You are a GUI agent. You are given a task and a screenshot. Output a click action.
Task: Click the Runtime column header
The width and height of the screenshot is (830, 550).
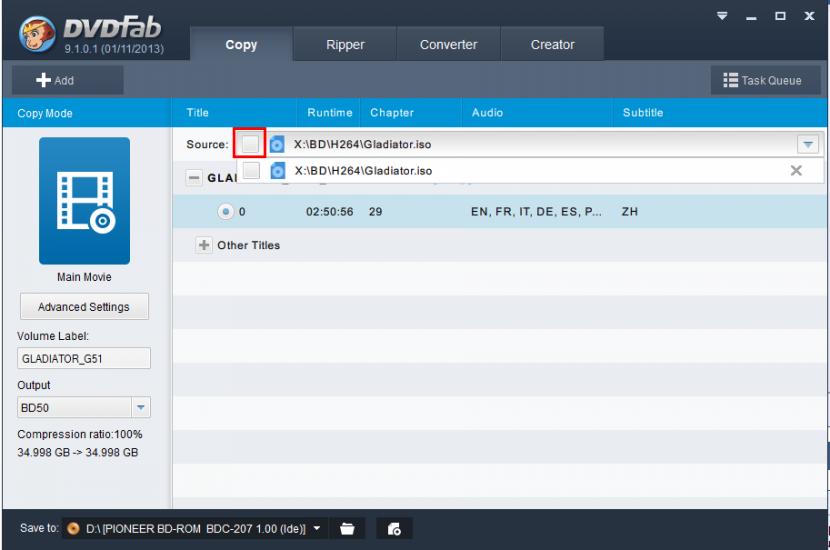pos(330,112)
